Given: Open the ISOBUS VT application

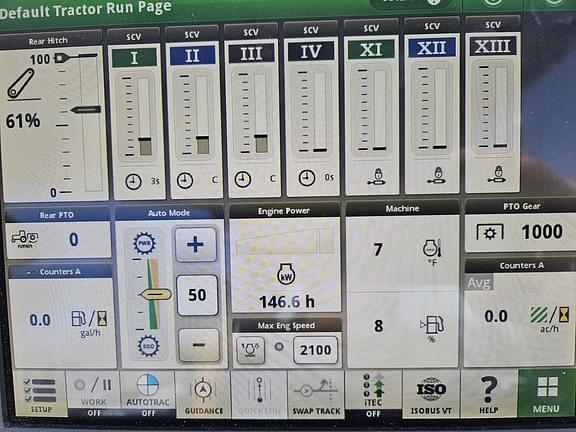Looking at the screenshot, I should pos(431,394).
